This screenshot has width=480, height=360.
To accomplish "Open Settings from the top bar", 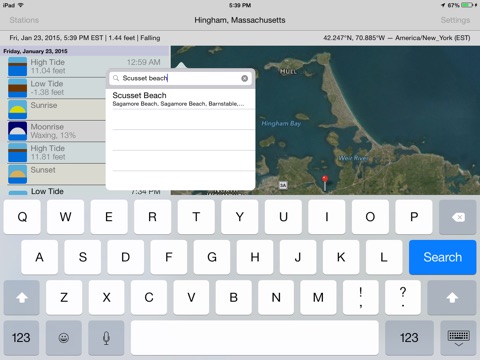I will 455,20.
